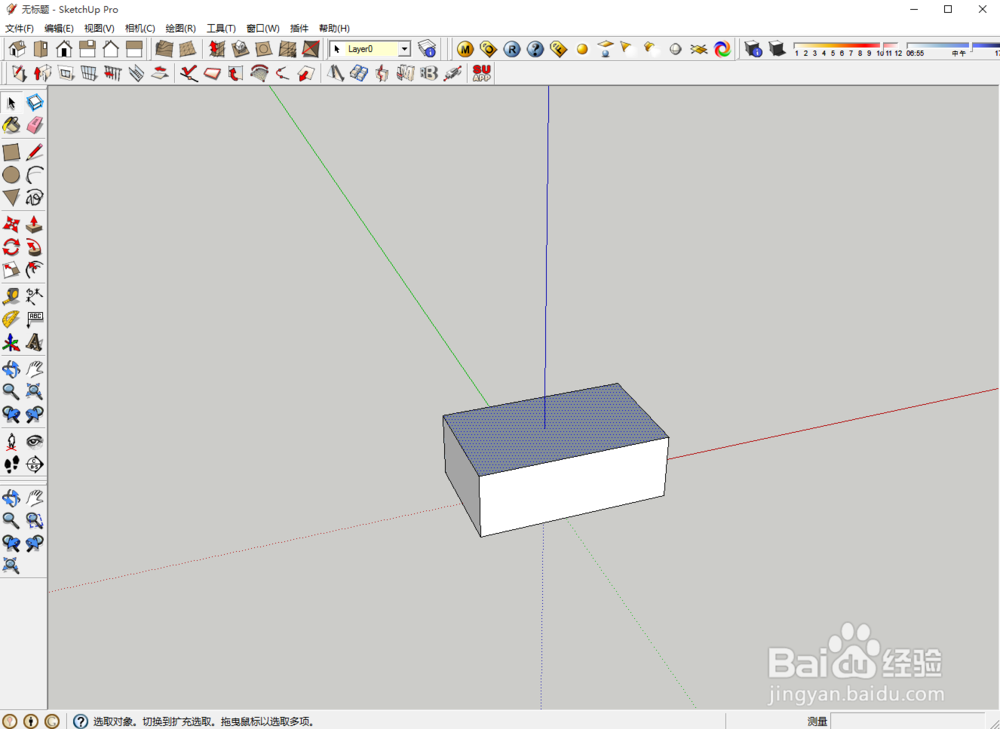Switch to Right view
Screen dimensions: 1000x729
tap(87, 49)
